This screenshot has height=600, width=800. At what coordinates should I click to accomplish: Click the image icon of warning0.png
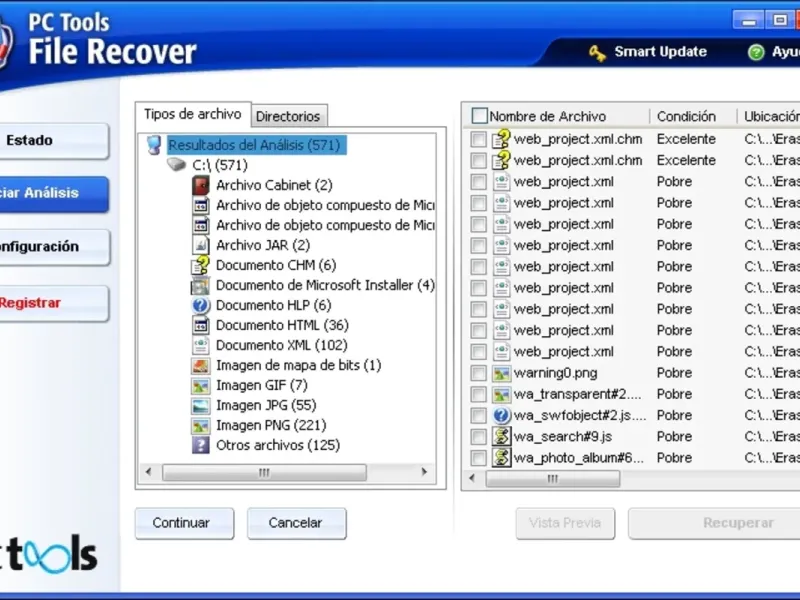(502, 373)
